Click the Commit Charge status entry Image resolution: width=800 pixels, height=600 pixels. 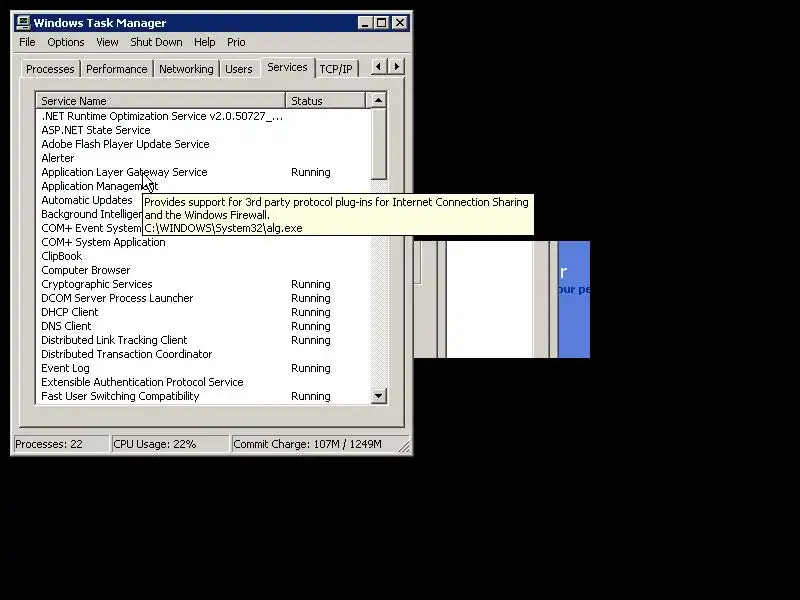pos(315,444)
